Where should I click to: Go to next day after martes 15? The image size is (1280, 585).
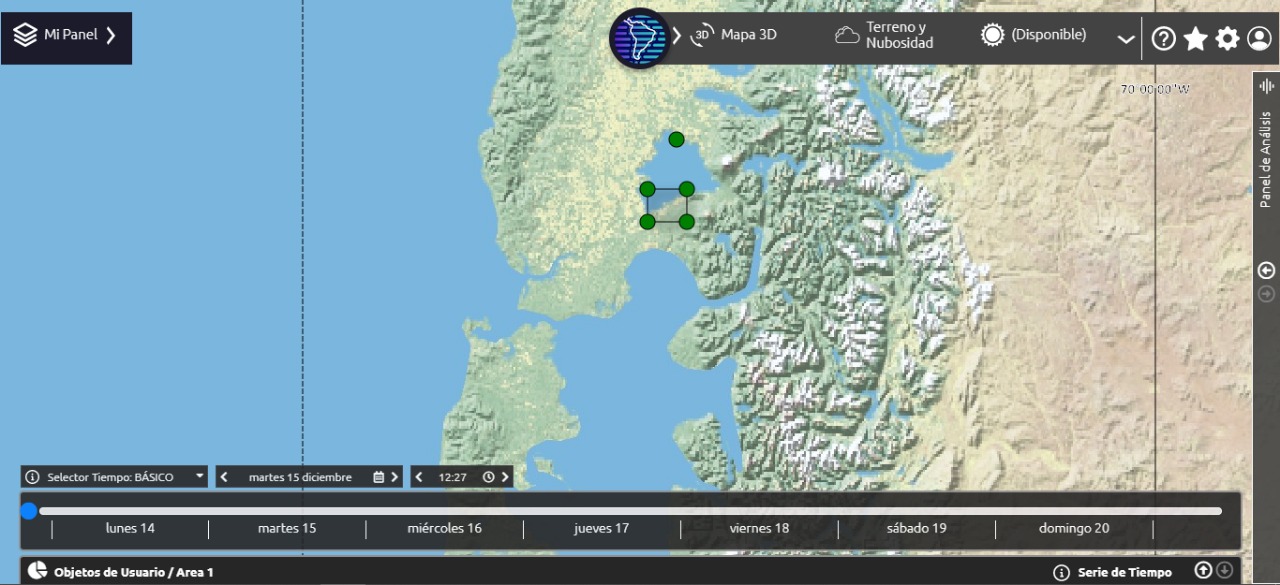click(395, 477)
